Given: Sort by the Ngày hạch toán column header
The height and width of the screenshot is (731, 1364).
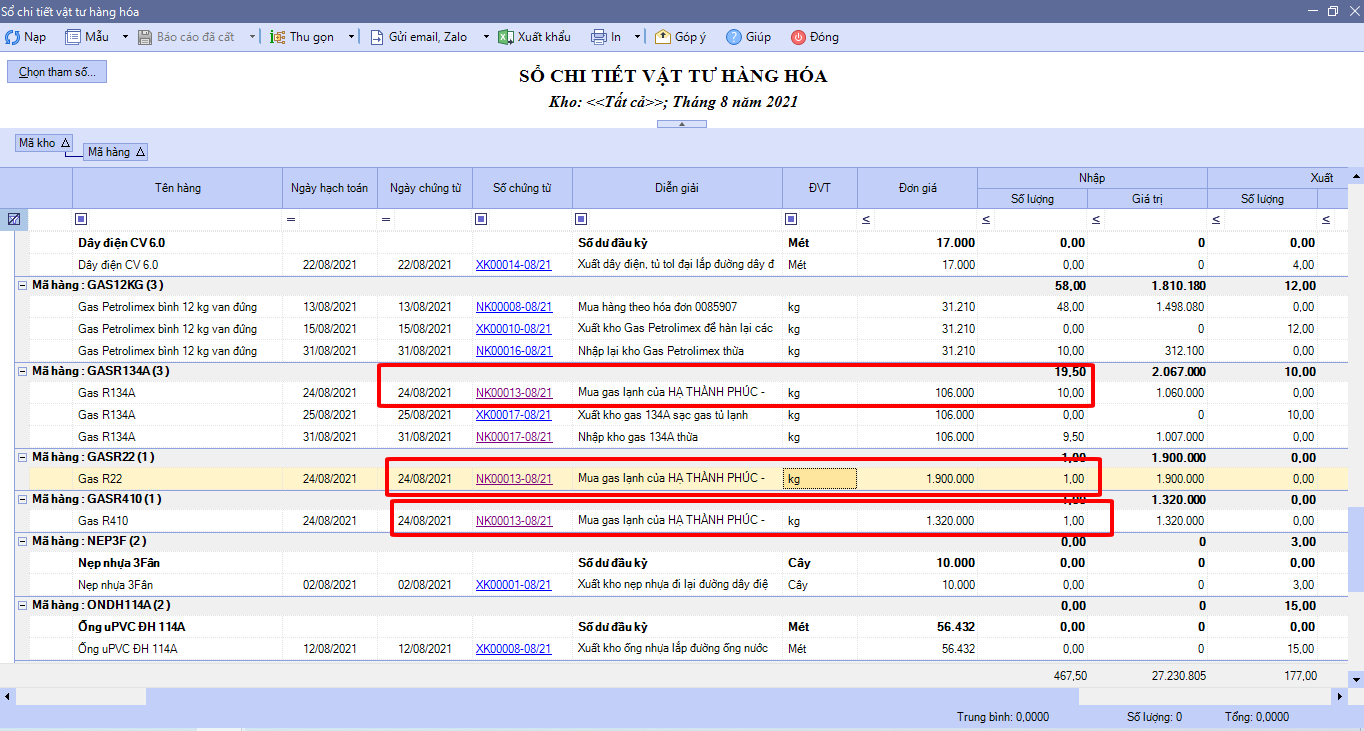Looking at the screenshot, I should [x=329, y=188].
